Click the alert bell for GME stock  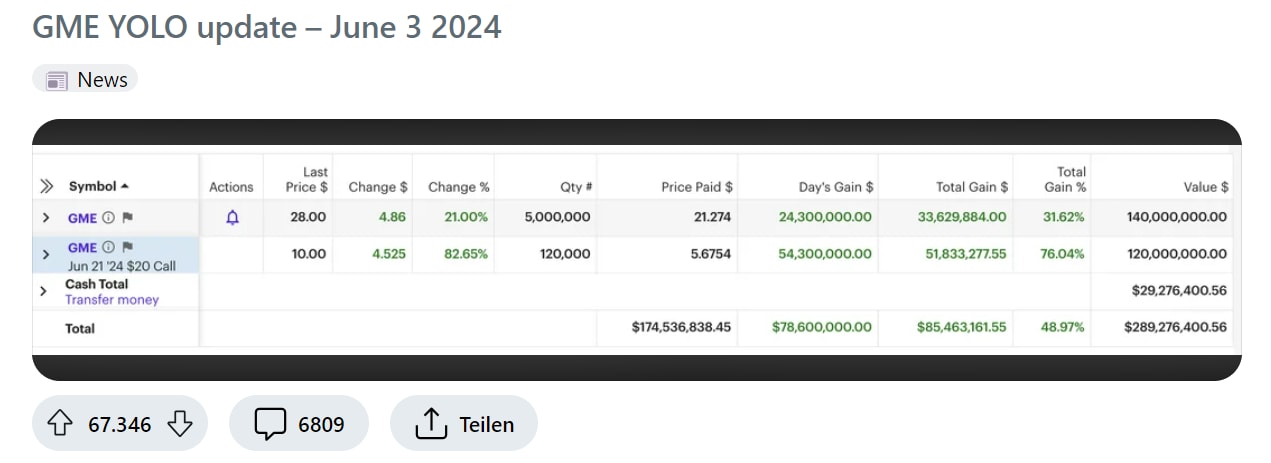232,217
